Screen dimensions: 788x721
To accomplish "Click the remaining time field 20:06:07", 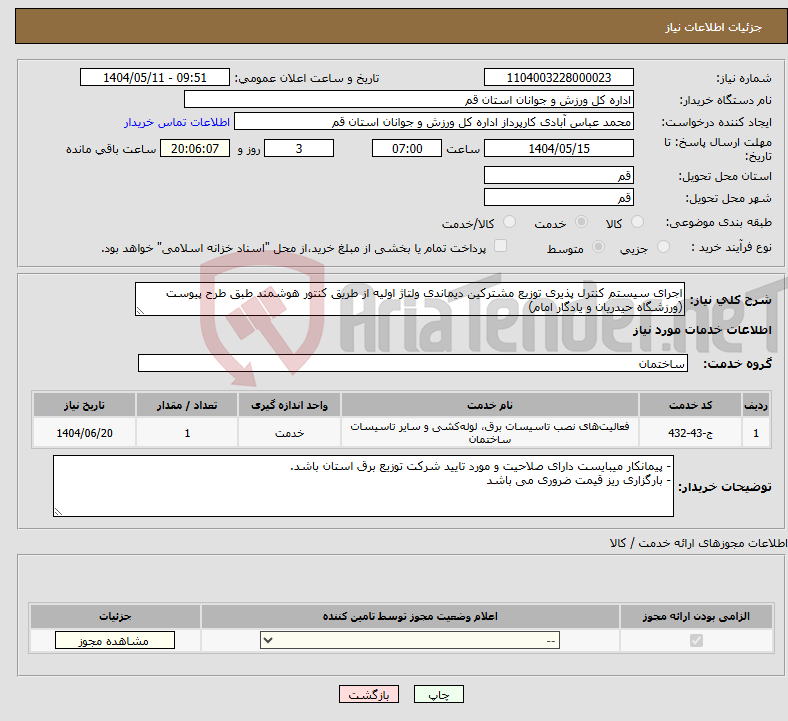I will pyautogui.click(x=195, y=148).
